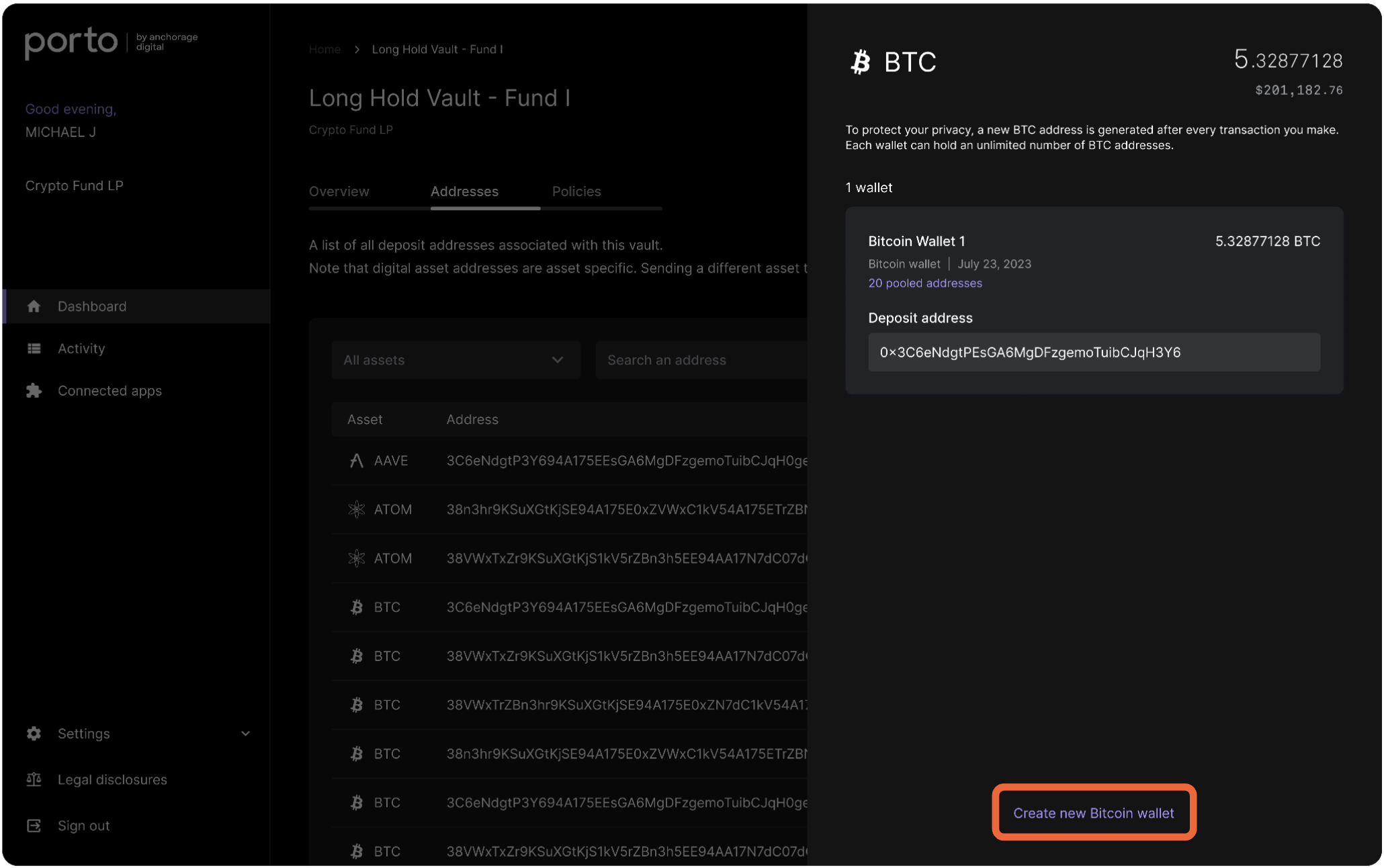The height and width of the screenshot is (868, 1384).
Task: Open Connected apps in the sidebar
Action: pos(110,390)
